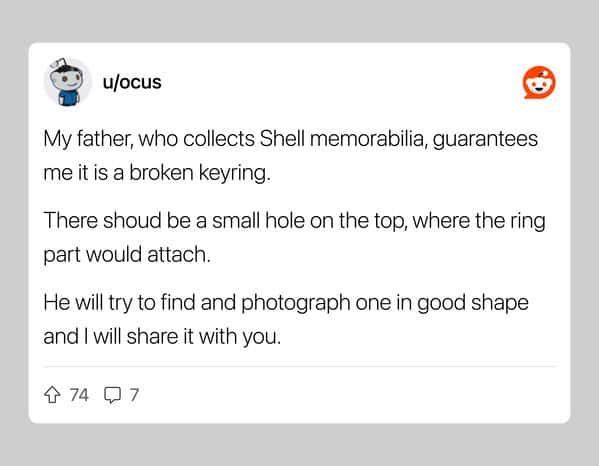Open the comments speech bubble icon
The width and height of the screenshot is (599, 466).
tap(112, 395)
